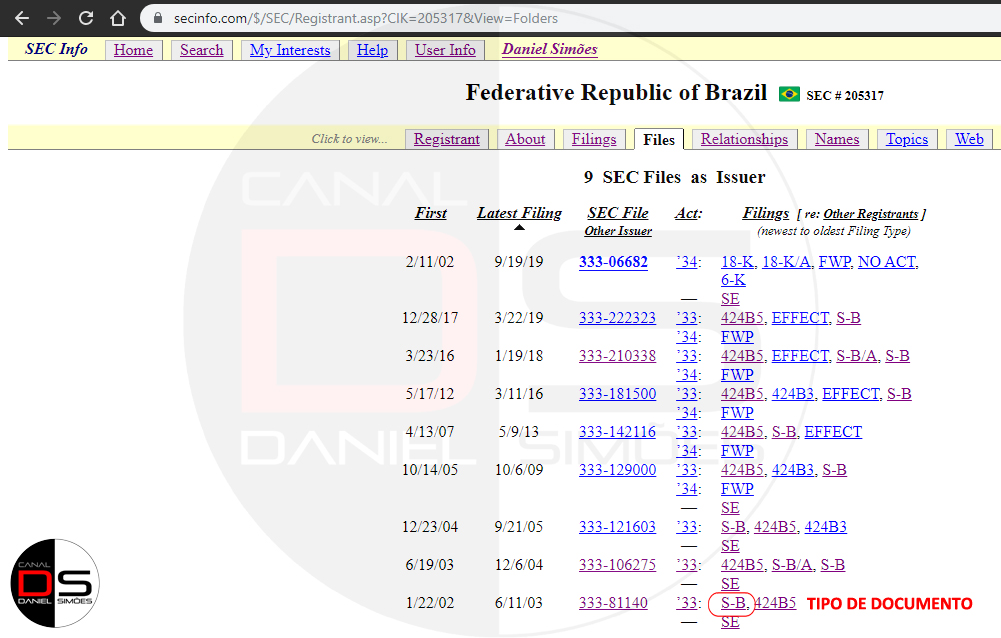Select the Files view tab
This screenshot has width=1001, height=638.
pyautogui.click(x=659, y=139)
